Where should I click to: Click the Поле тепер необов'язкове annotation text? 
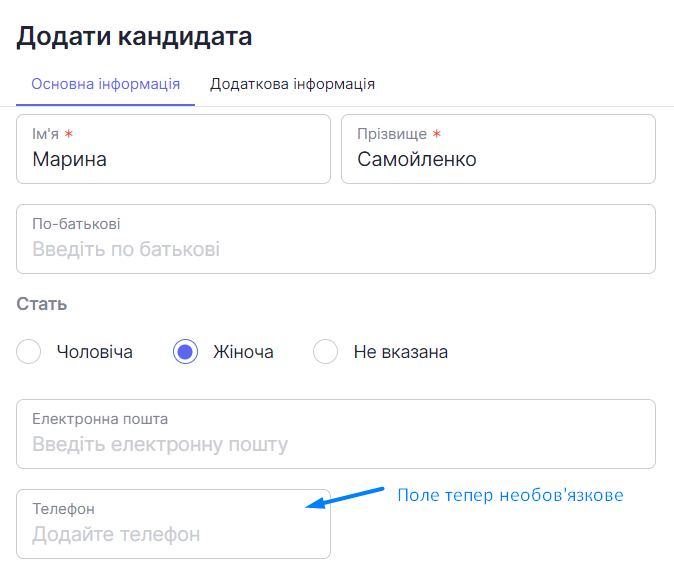click(x=510, y=495)
